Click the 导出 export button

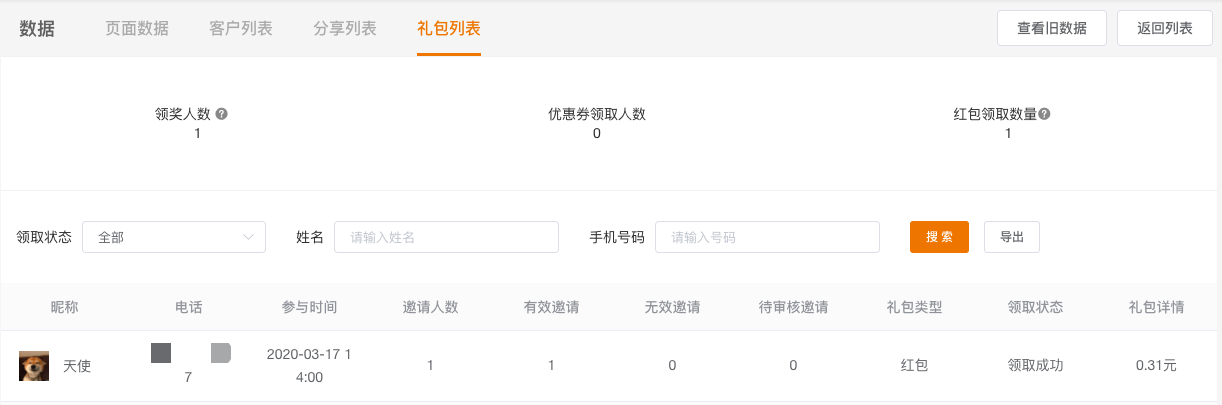1012,237
